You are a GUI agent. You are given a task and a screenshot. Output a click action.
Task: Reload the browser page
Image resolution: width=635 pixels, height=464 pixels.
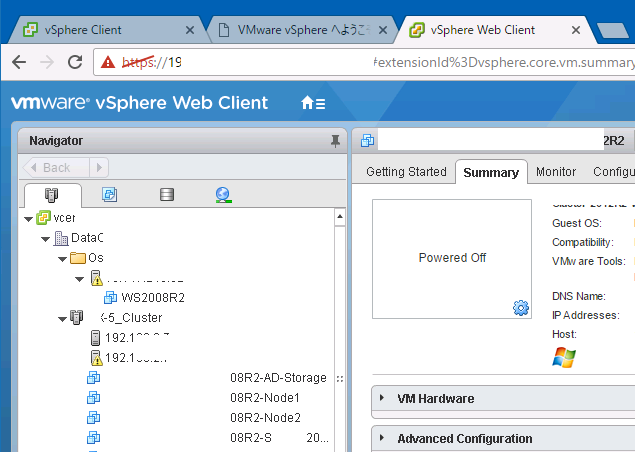point(75,62)
